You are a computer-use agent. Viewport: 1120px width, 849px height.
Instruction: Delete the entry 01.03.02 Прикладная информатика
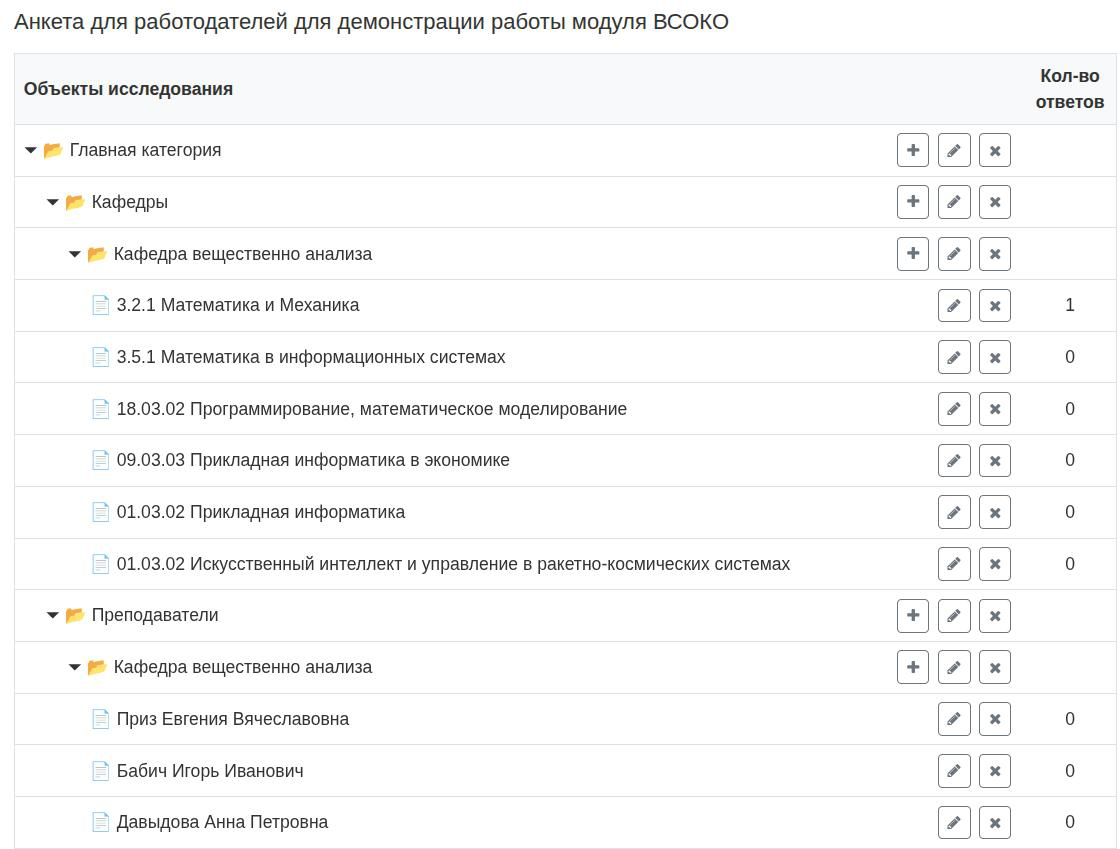pyautogui.click(x=994, y=511)
